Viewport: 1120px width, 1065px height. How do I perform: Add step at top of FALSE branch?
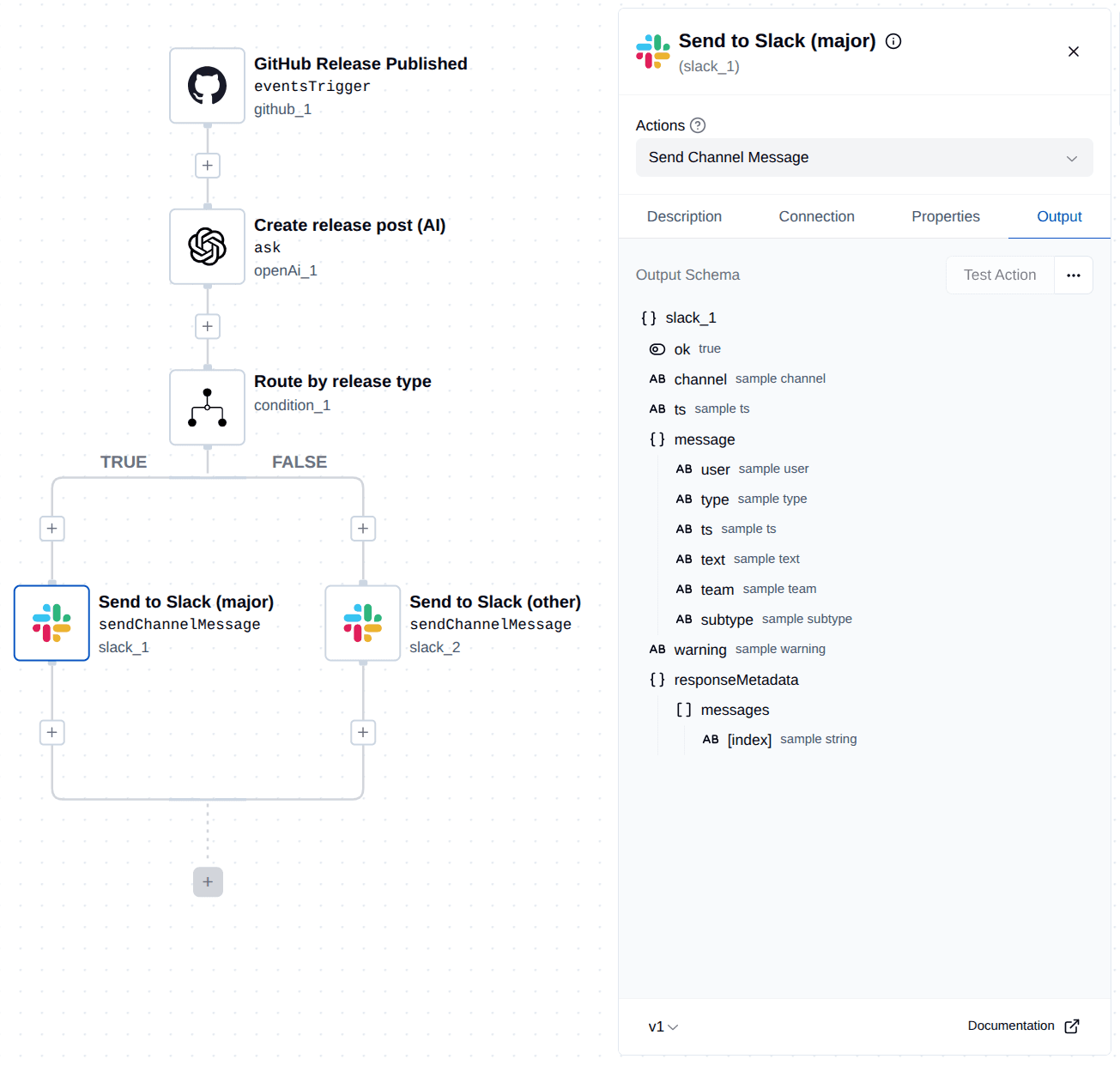point(363,529)
